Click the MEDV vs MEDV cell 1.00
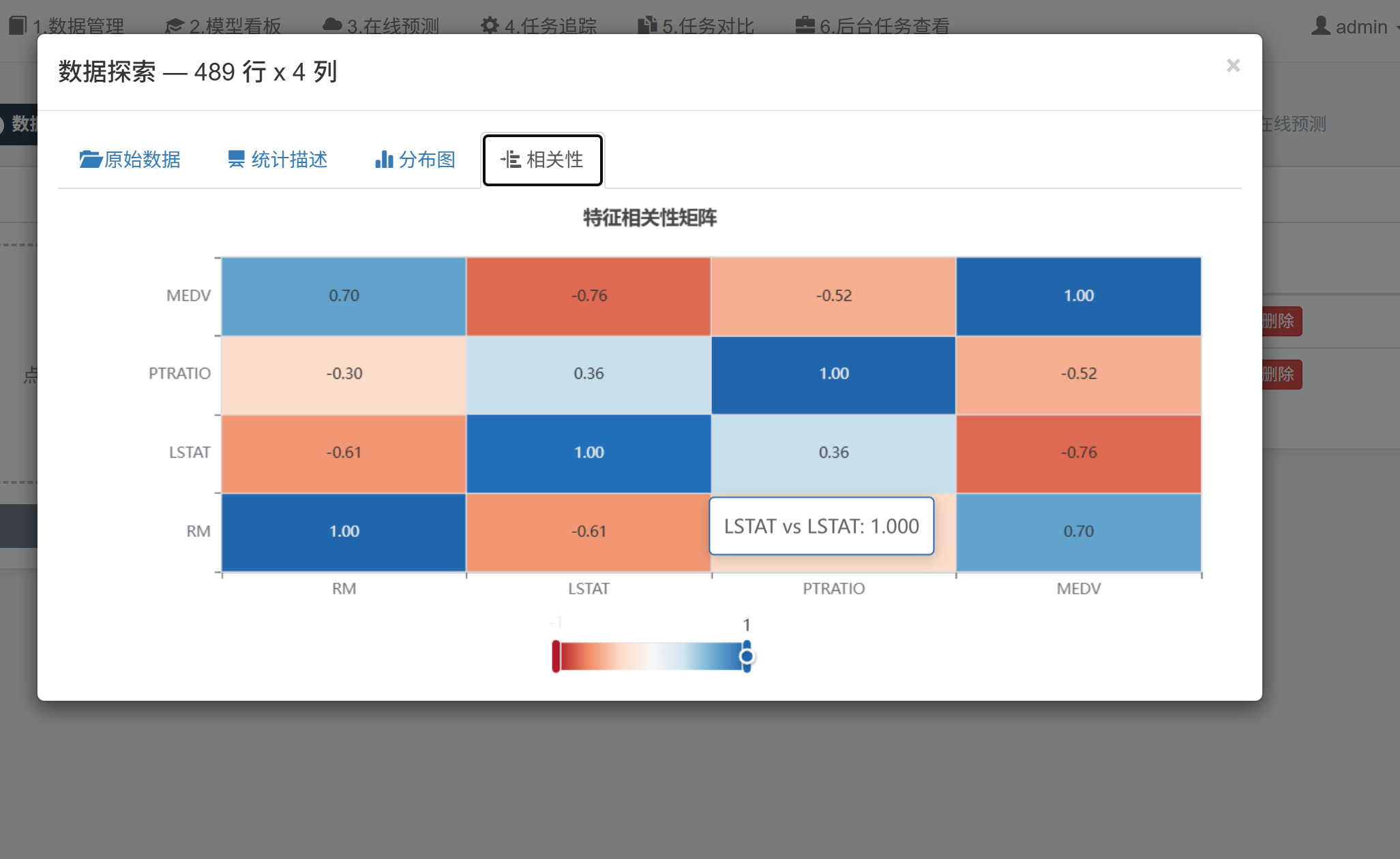The image size is (1400, 859). pyautogui.click(x=1078, y=296)
